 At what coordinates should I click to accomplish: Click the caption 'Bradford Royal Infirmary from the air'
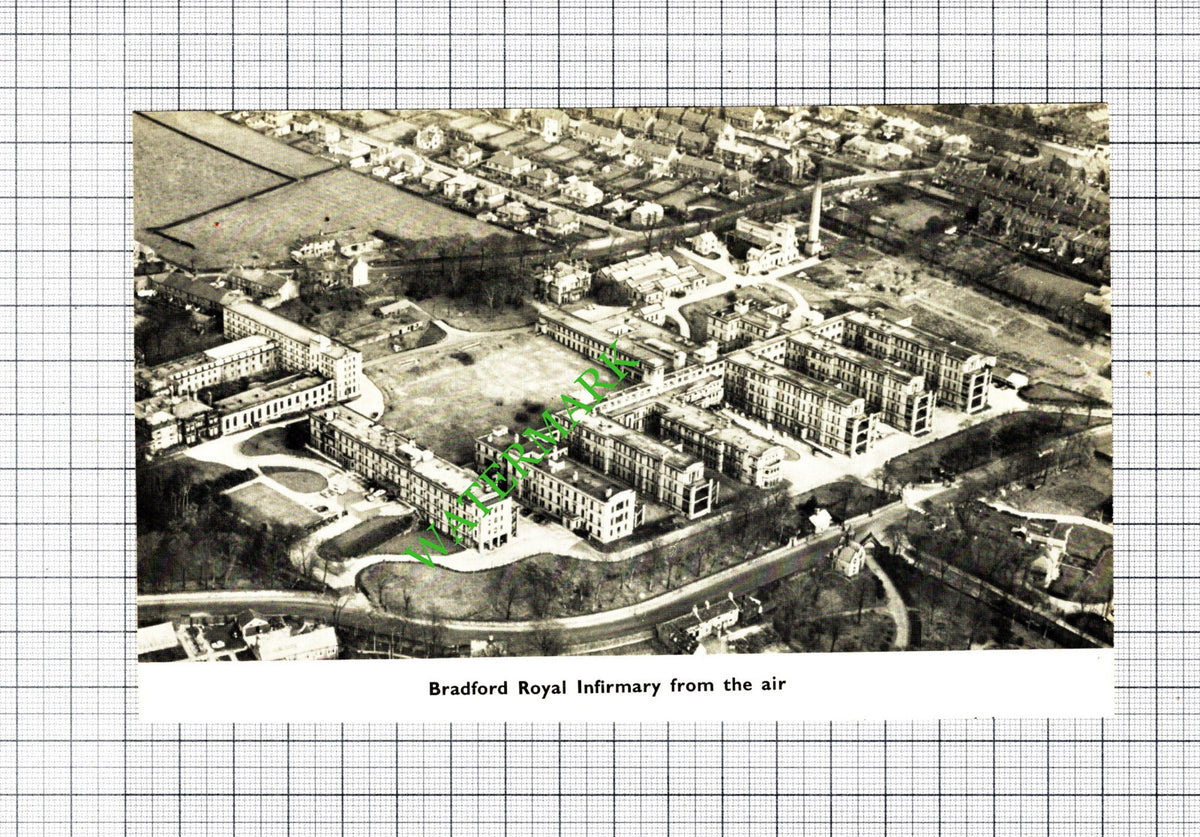[607, 686]
